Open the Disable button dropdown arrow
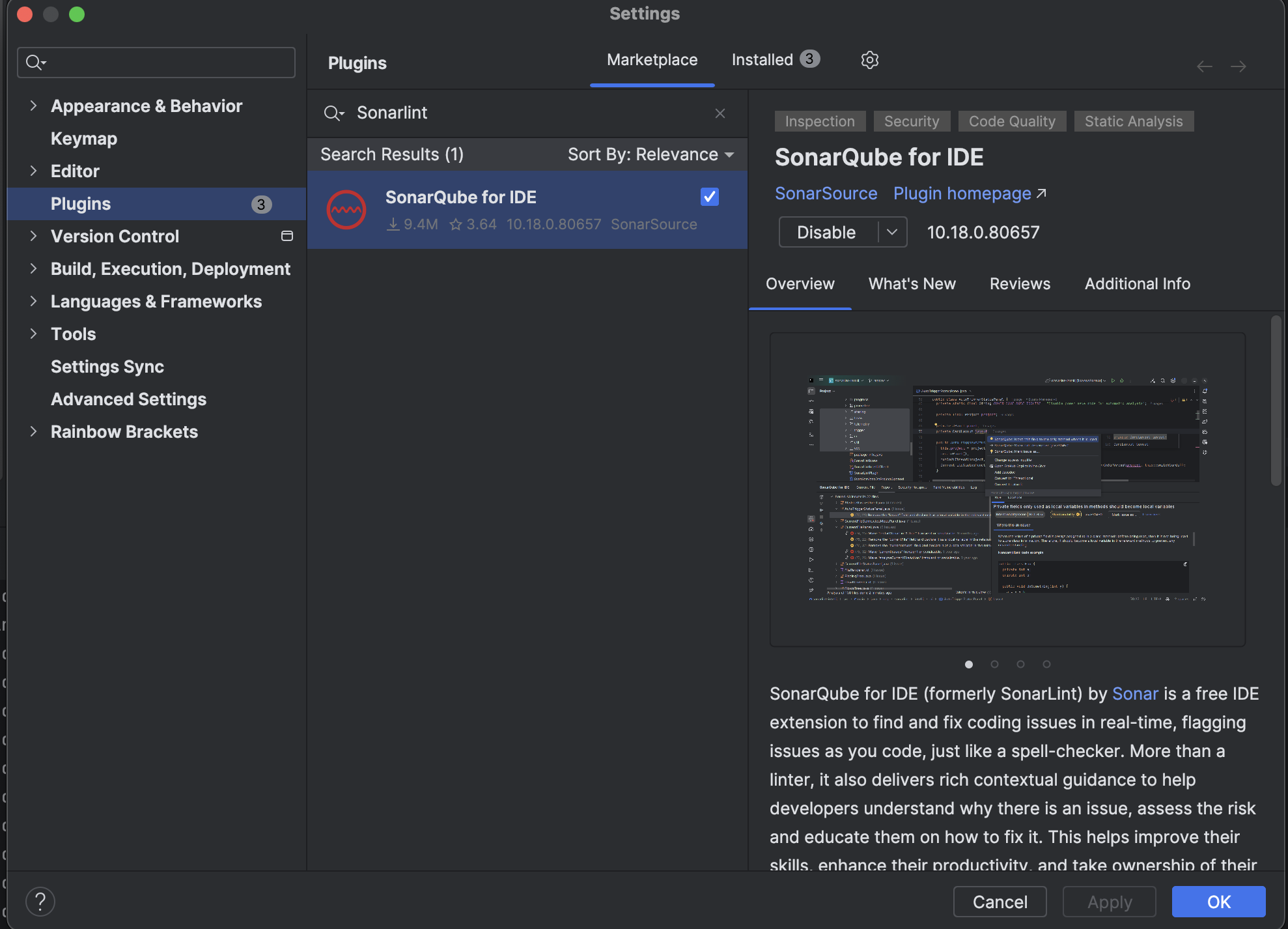Screen dimensions: 1288x929 point(892,232)
